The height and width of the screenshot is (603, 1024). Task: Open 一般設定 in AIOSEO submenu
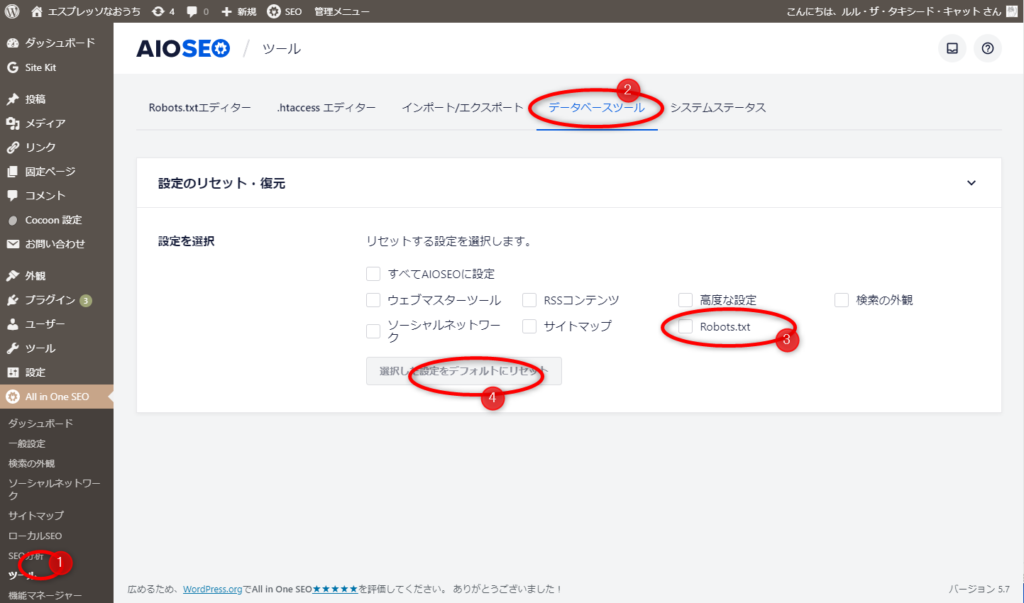27,444
